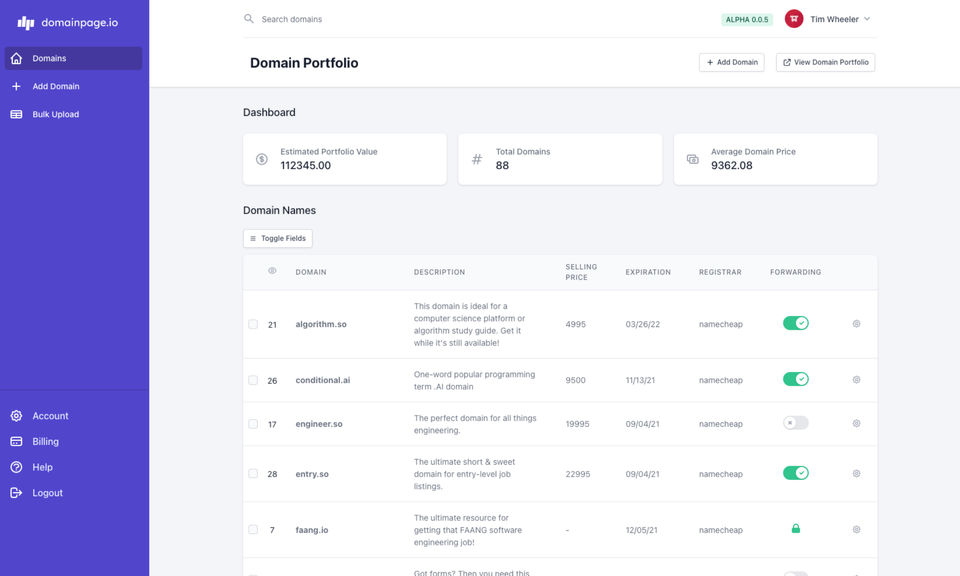Click the search magnifier icon

coord(249,19)
